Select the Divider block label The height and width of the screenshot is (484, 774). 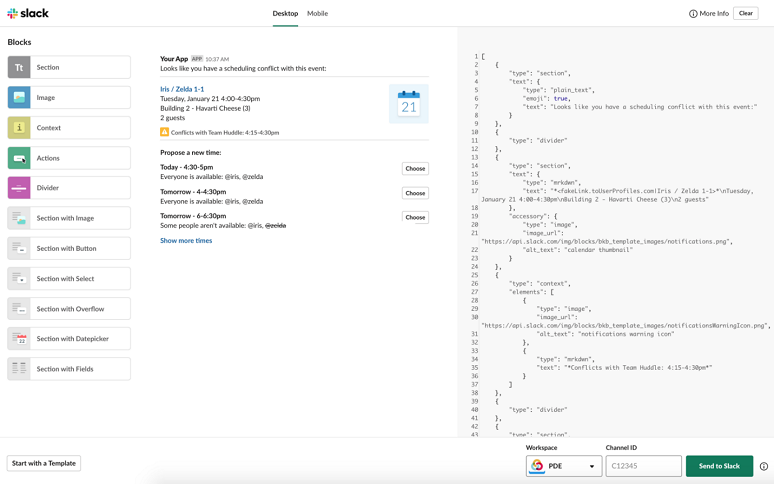click(x=47, y=188)
